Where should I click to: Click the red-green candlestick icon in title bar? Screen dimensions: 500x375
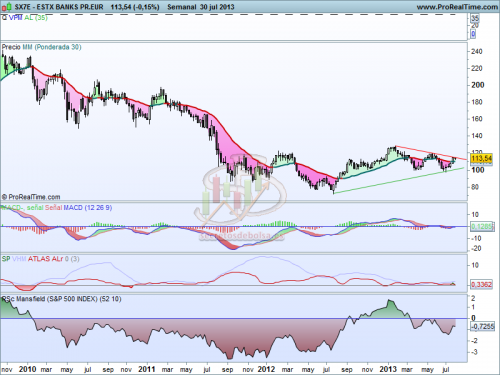[x=7, y=7]
